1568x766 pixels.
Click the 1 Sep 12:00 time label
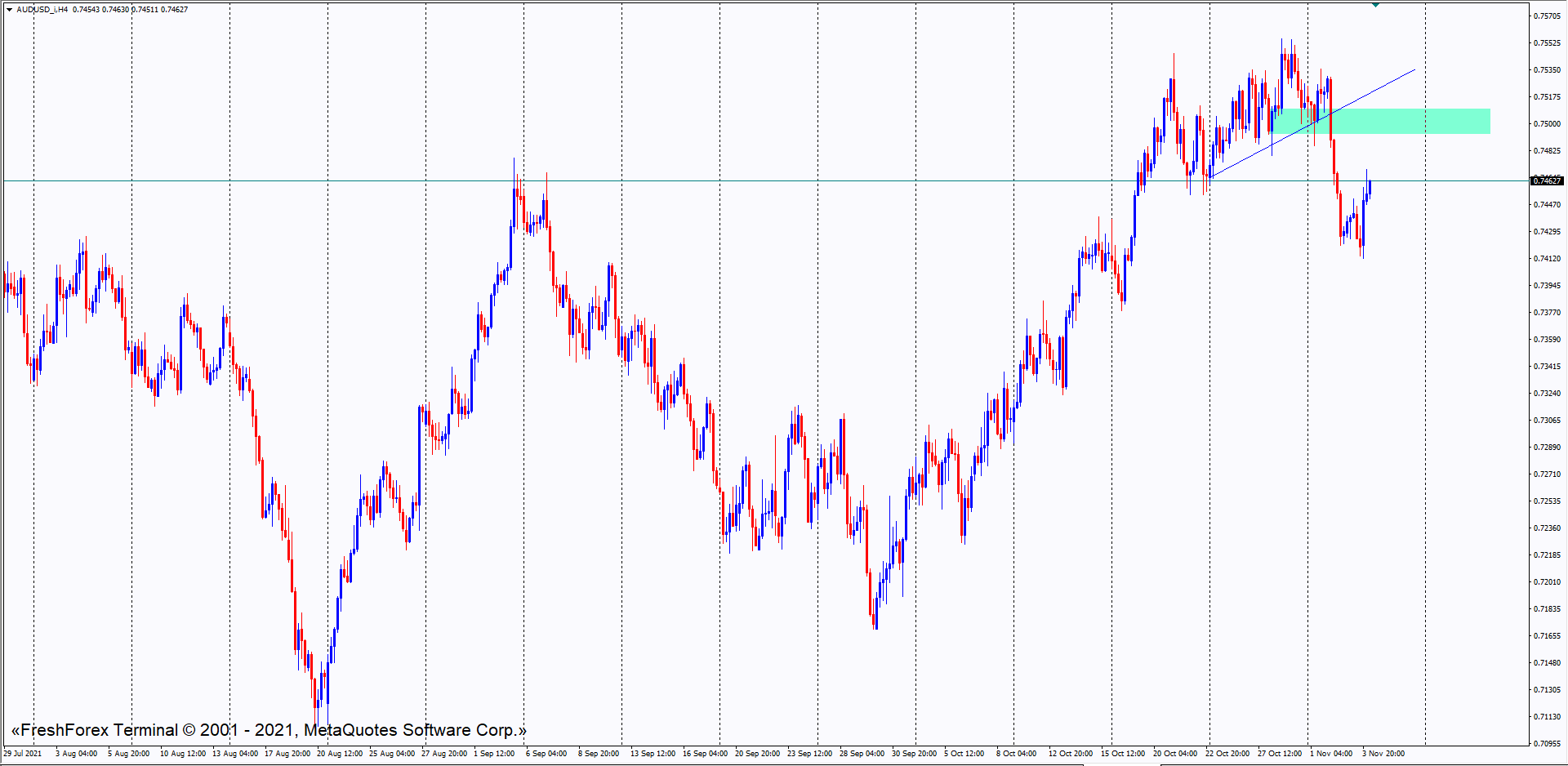pos(494,754)
